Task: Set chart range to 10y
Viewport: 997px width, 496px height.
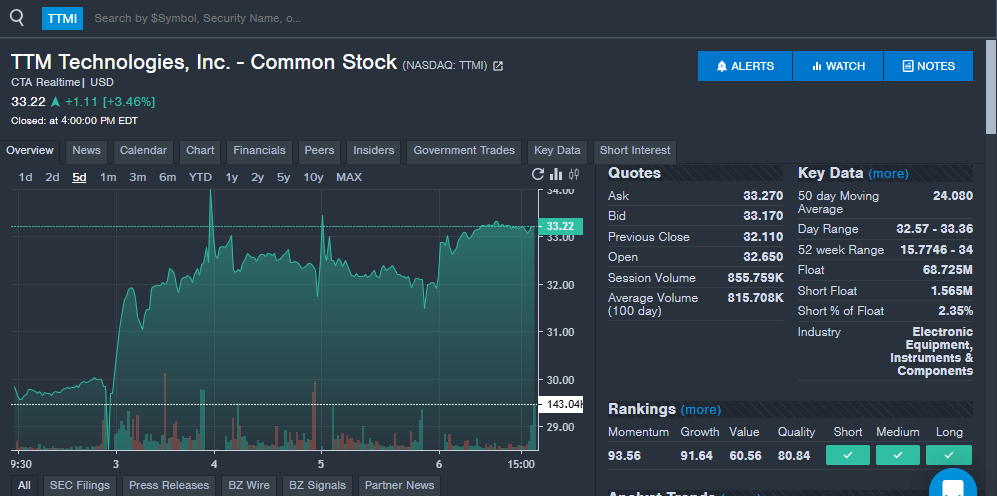Action: click(x=313, y=177)
